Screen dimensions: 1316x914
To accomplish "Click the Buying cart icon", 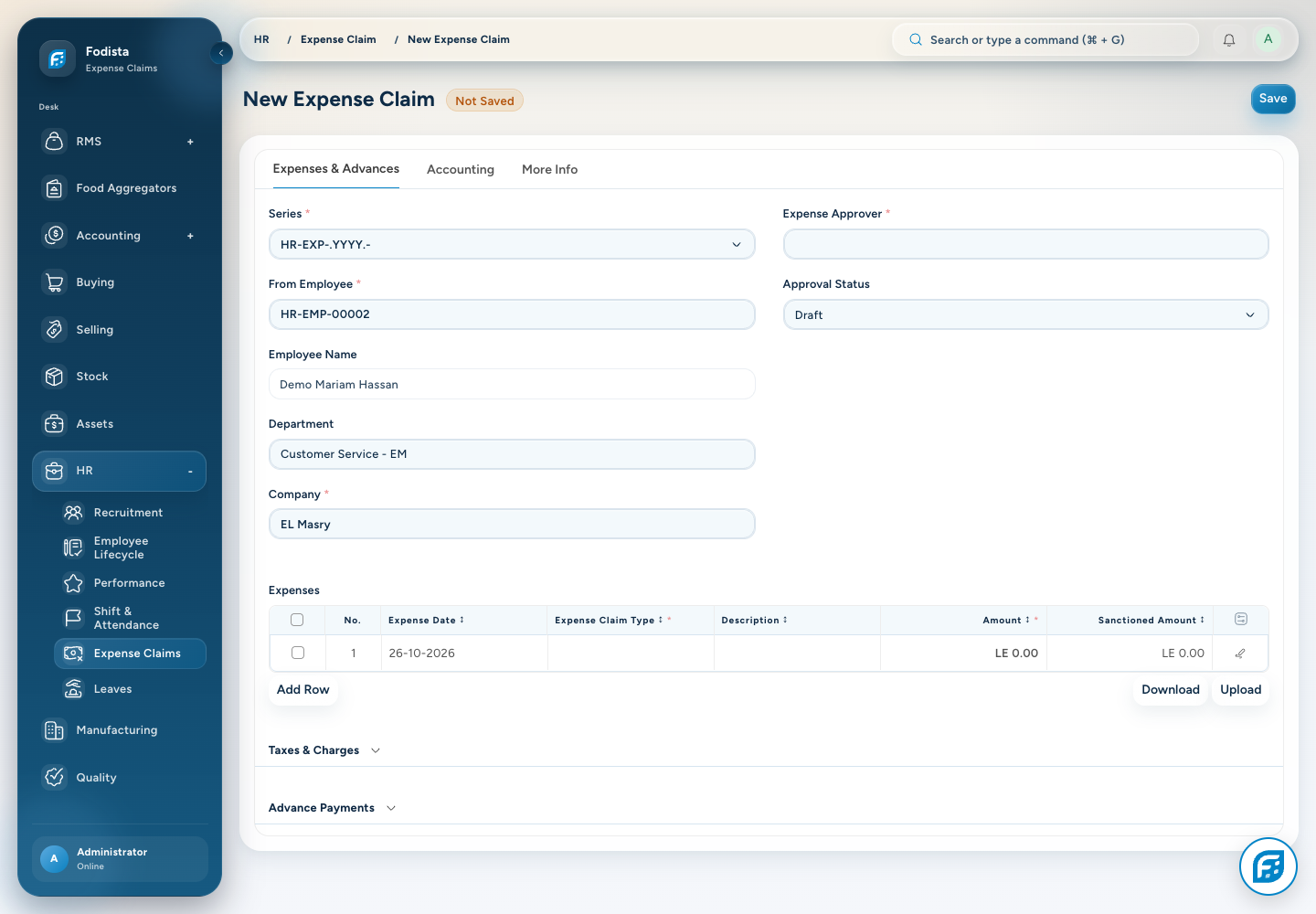I will 55,282.
